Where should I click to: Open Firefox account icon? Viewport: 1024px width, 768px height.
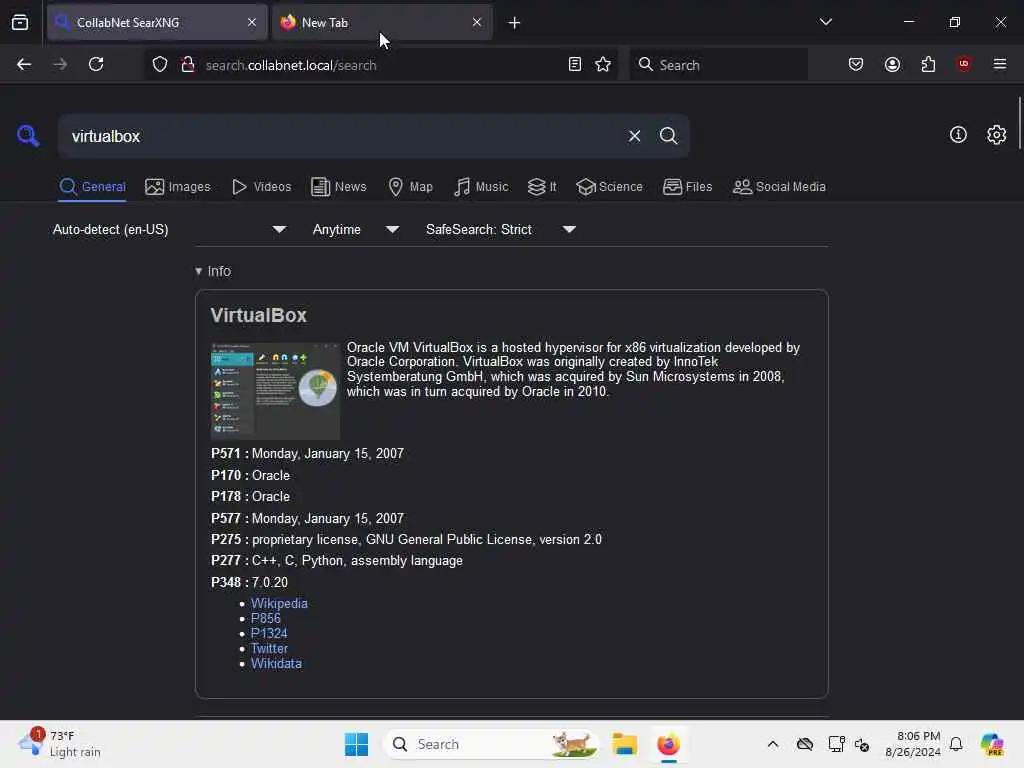(892, 64)
